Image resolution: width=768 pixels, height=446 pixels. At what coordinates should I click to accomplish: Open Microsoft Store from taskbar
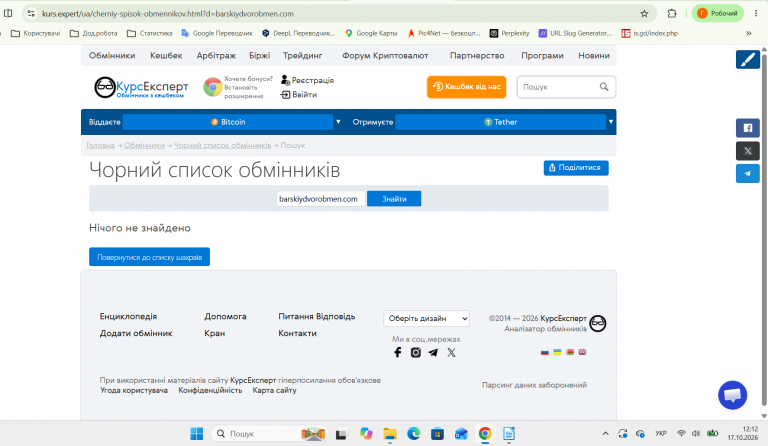point(437,434)
